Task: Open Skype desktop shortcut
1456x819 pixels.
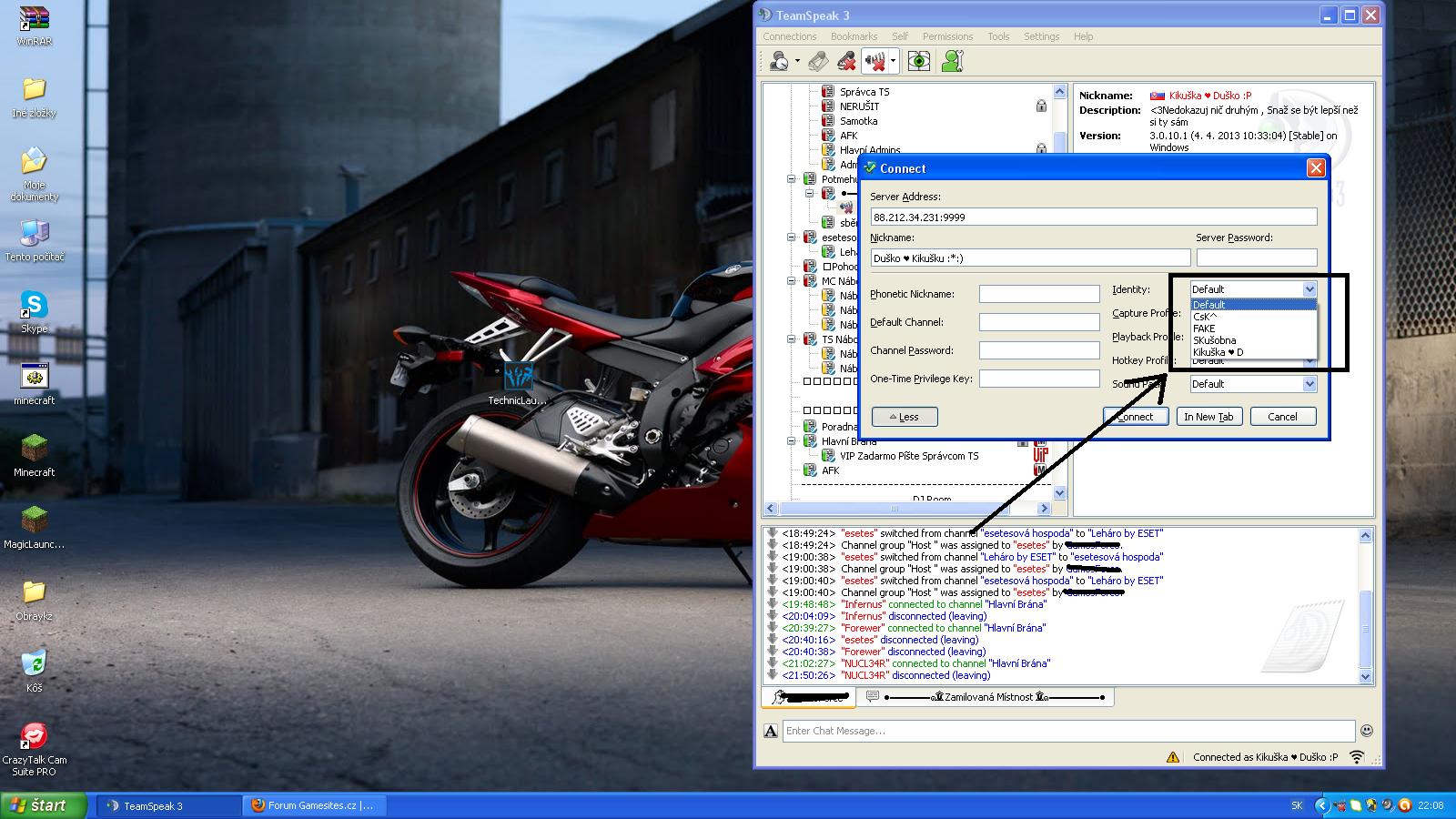Action: pos(34,306)
